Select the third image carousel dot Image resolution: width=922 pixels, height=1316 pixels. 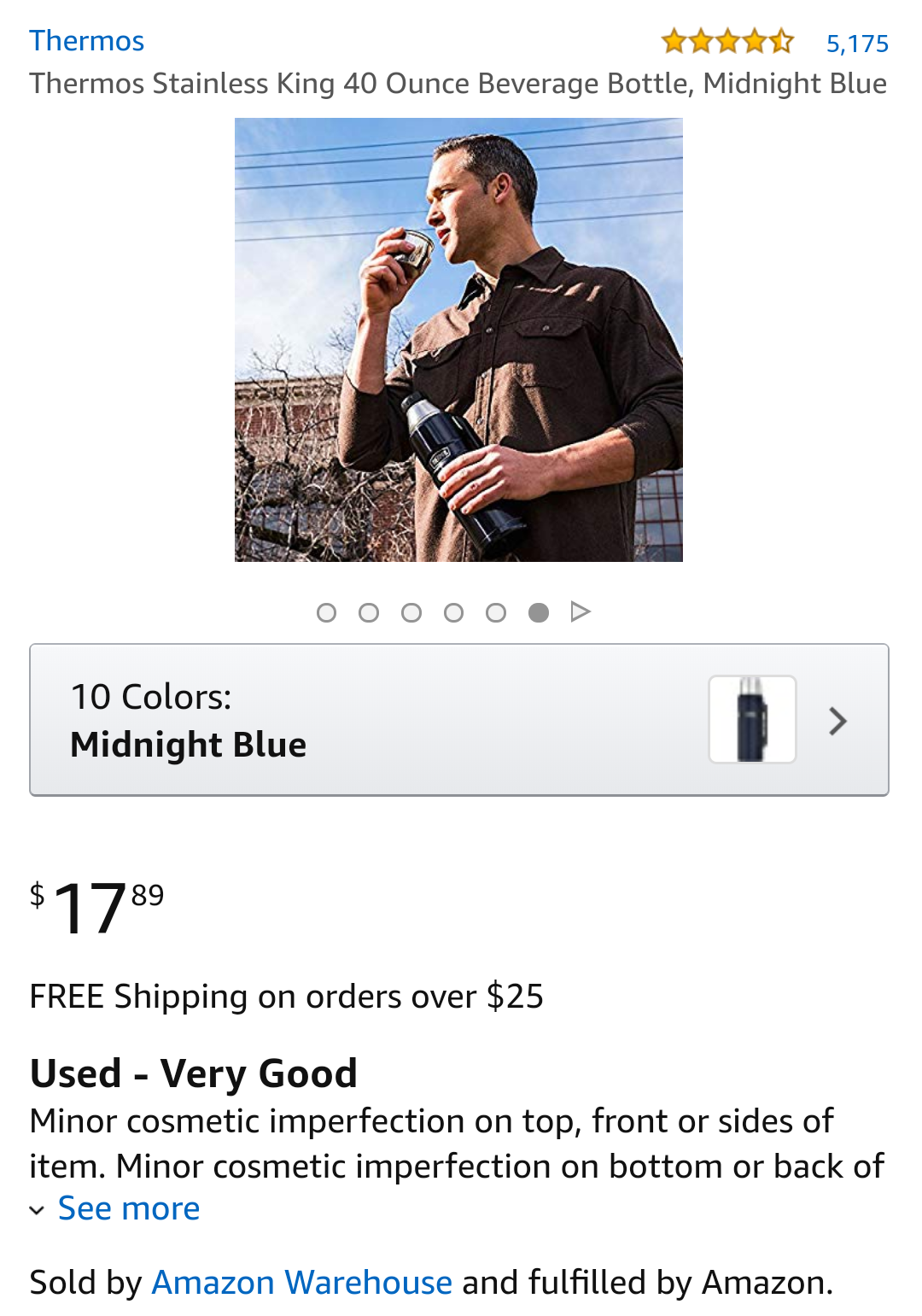coord(411,612)
